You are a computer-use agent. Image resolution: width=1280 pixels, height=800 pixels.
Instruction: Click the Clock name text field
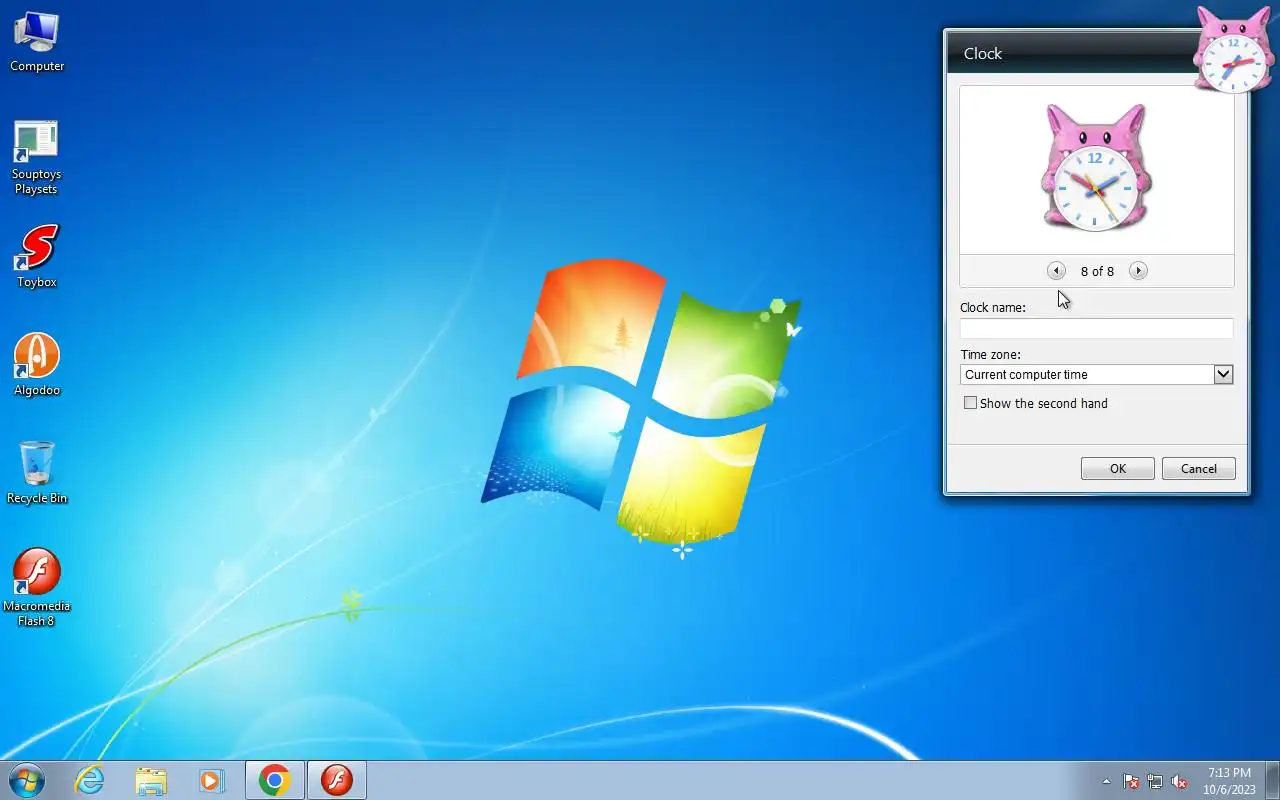[1096, 328]
